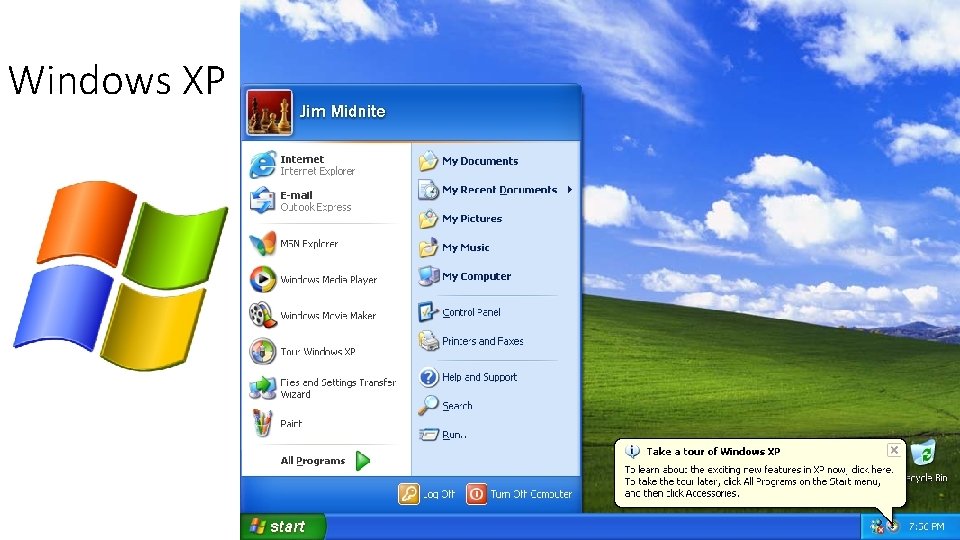Click the tour balloon body text

coord(759,481)
